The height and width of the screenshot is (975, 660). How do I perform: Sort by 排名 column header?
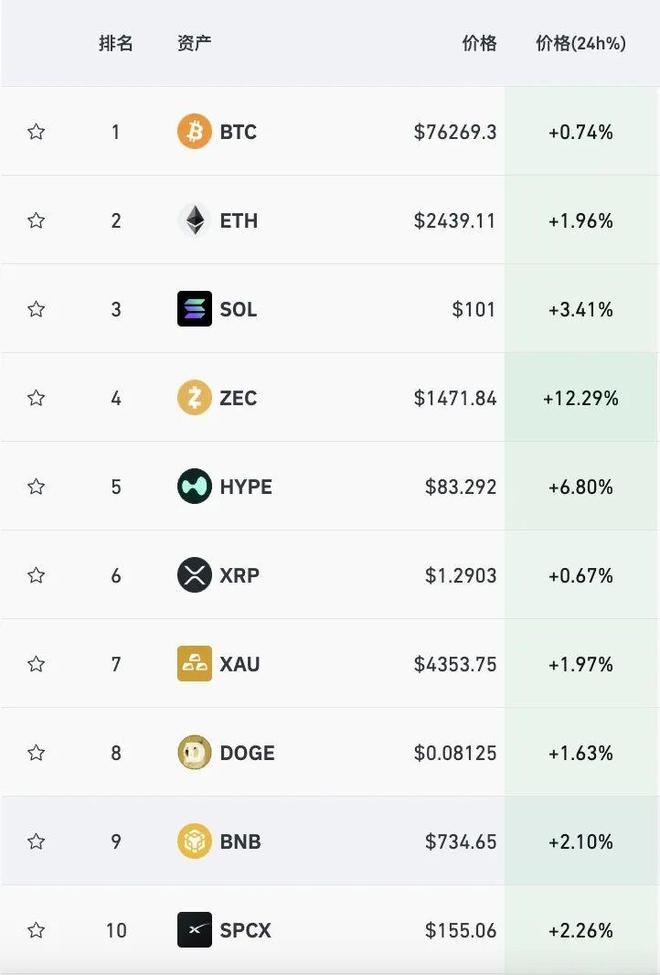point(116,43)
